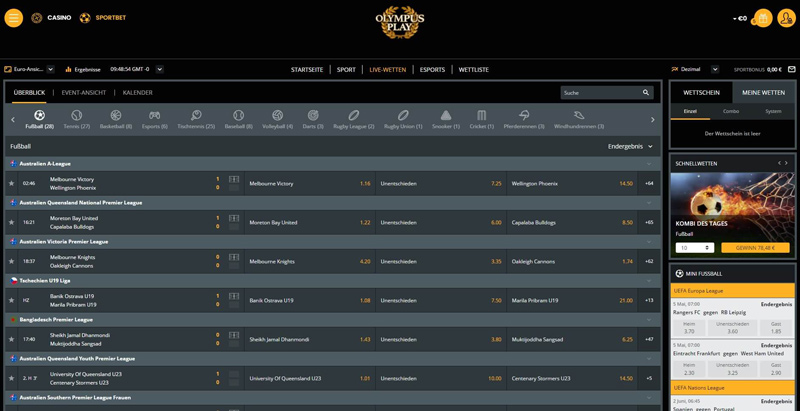
Task: Bet Unentschieden 3.25 on Eintracht Frankfurt match
Action: click(732, 369)
